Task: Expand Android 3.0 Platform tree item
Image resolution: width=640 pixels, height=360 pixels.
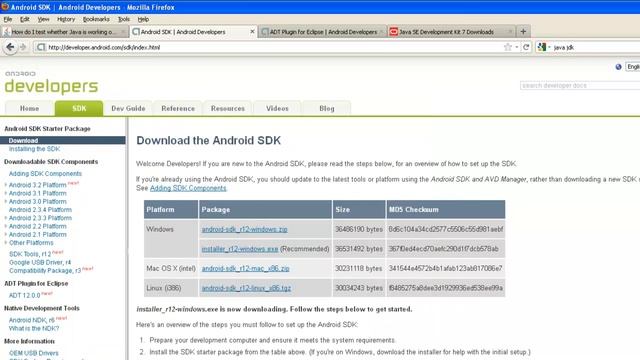Action: pyautogui.click(x=6, y=201)
